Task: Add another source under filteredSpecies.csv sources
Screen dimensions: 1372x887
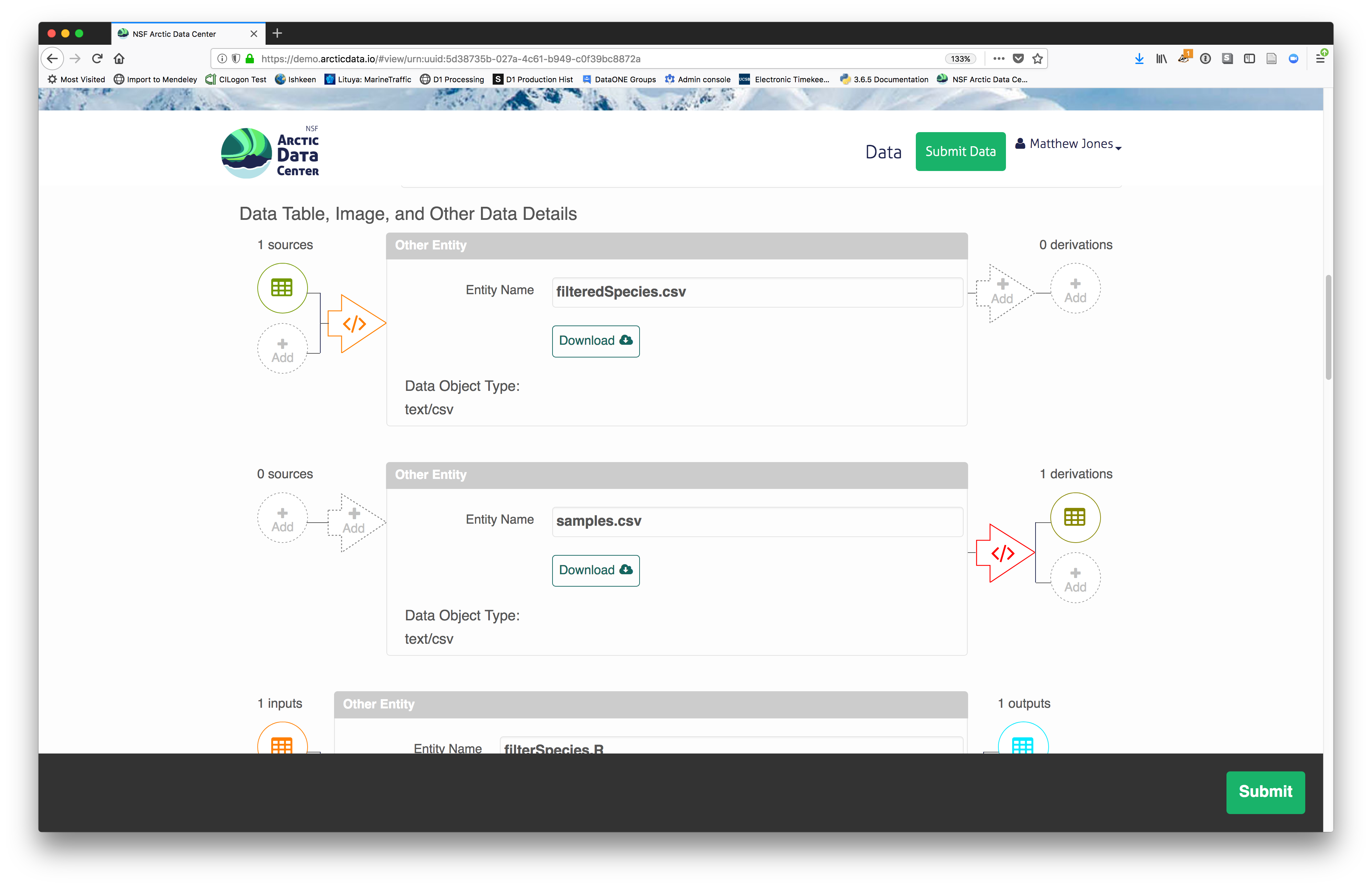Action: pyautogui.click(x=282, y=349)
